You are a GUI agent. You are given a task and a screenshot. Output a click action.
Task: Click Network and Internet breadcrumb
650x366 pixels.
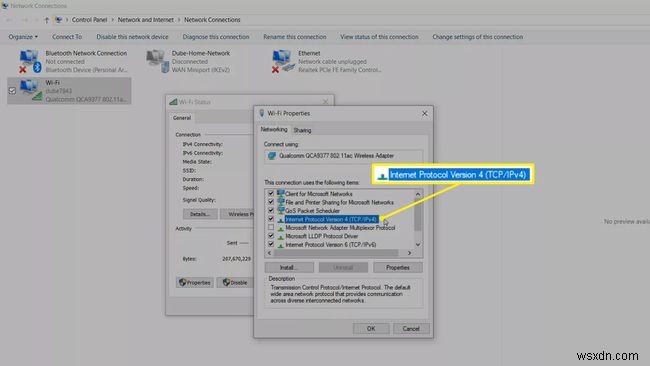coord(146,20)
